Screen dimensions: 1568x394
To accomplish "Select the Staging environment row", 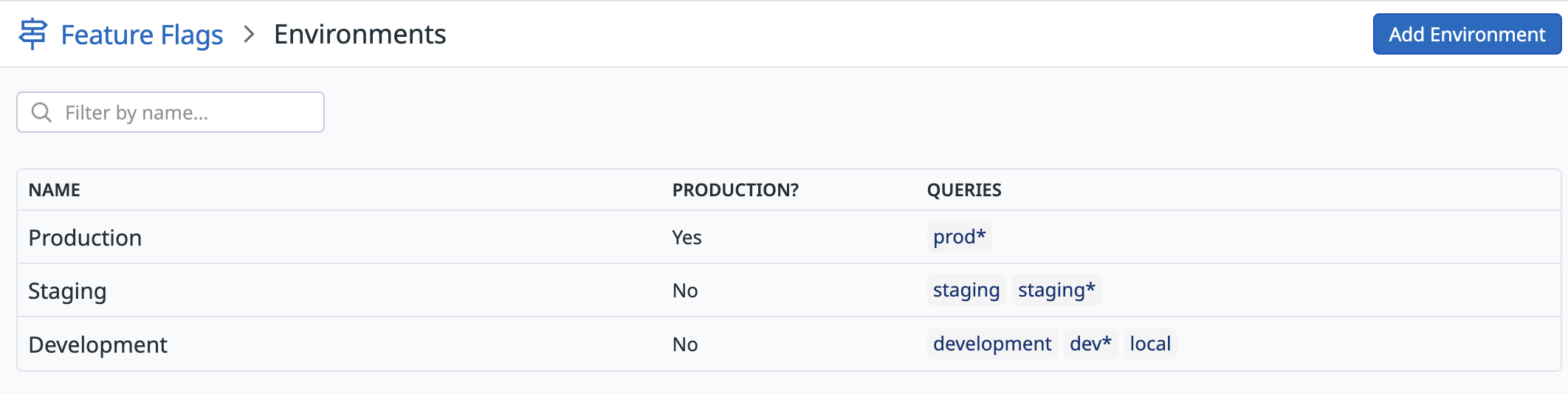I will pos(789,290).
